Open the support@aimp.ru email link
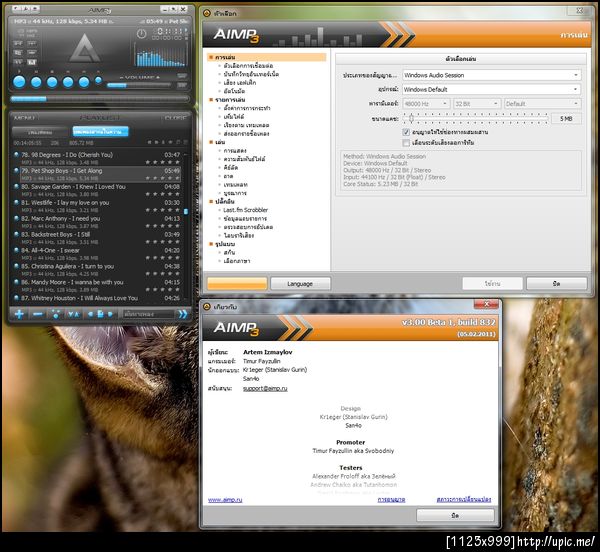This screenshot has width=600, height=552. click(x=265, y=388)
